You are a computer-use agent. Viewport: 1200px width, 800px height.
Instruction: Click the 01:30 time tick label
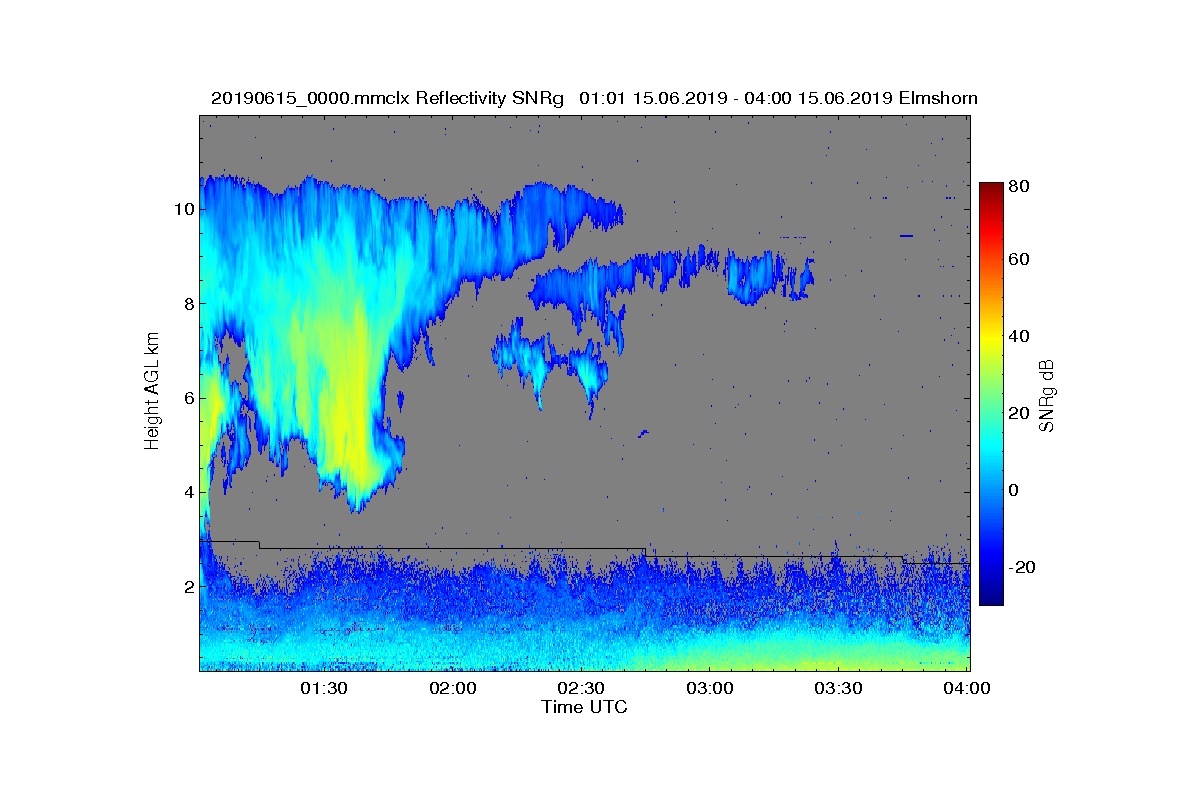click(323, 689)
